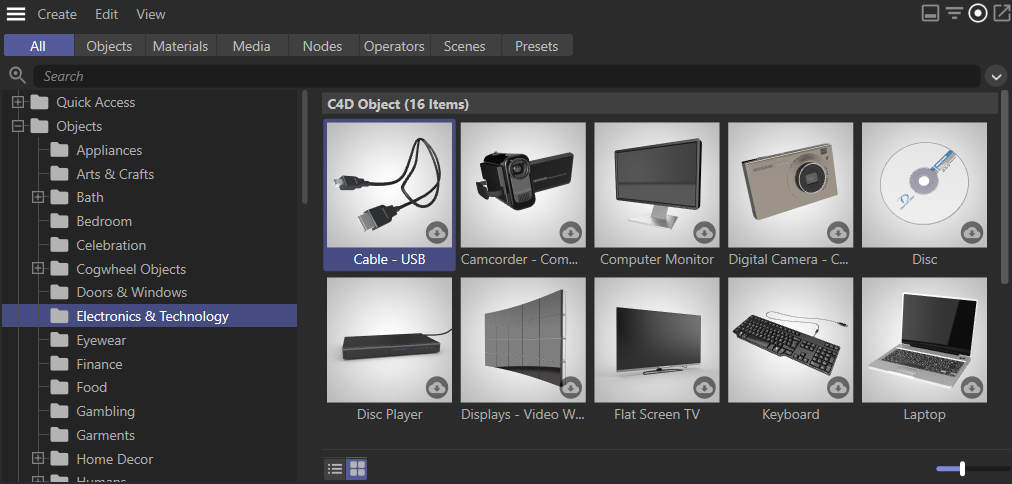Open the Create menu

[57, 14]
